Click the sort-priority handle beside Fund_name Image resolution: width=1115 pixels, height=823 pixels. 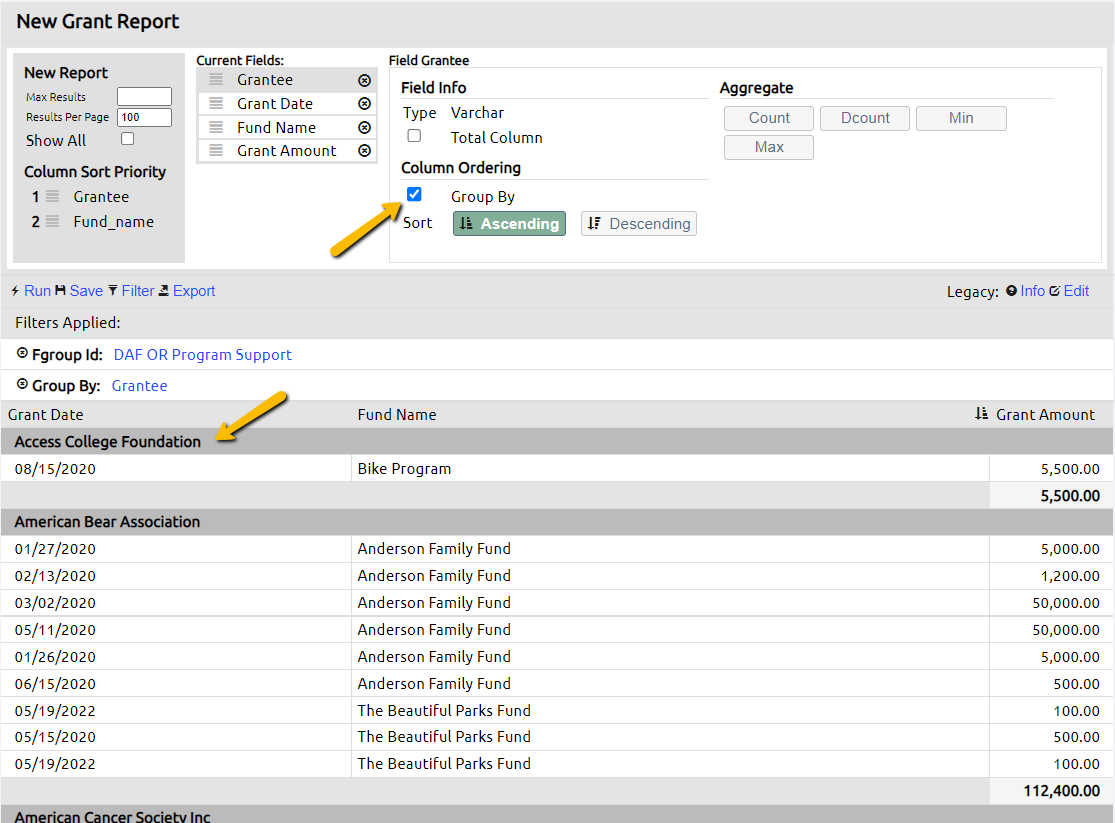53,222
